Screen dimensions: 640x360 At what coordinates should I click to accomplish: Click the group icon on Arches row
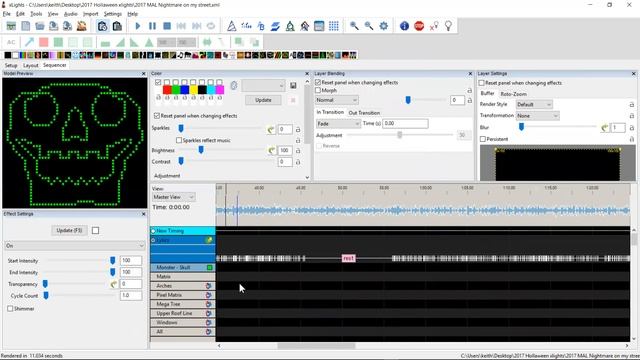click(208, 286)
